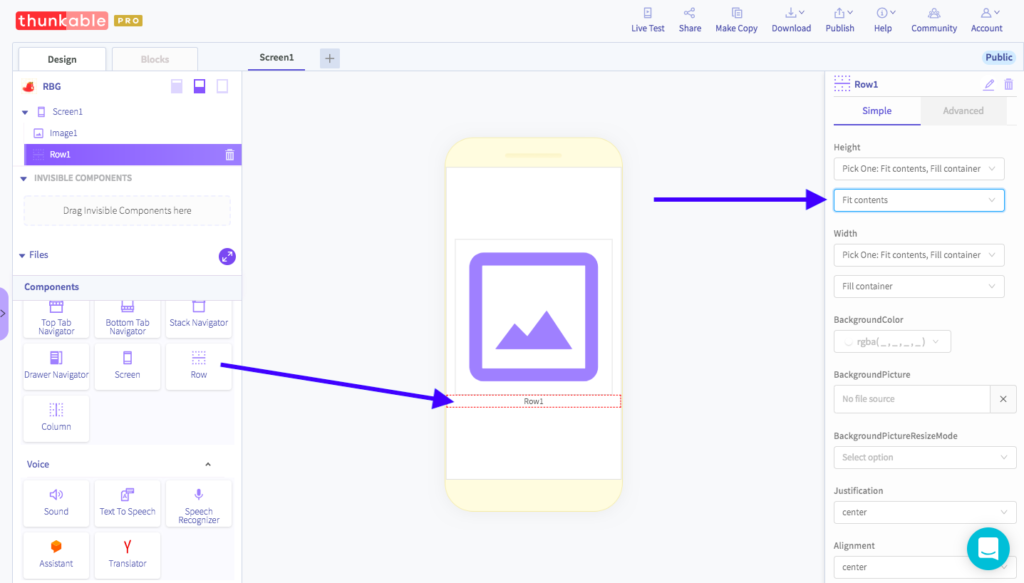Pick the Stack Navigator component
Viewport: 1024px width, 583px height.
(x=199, y=318)
